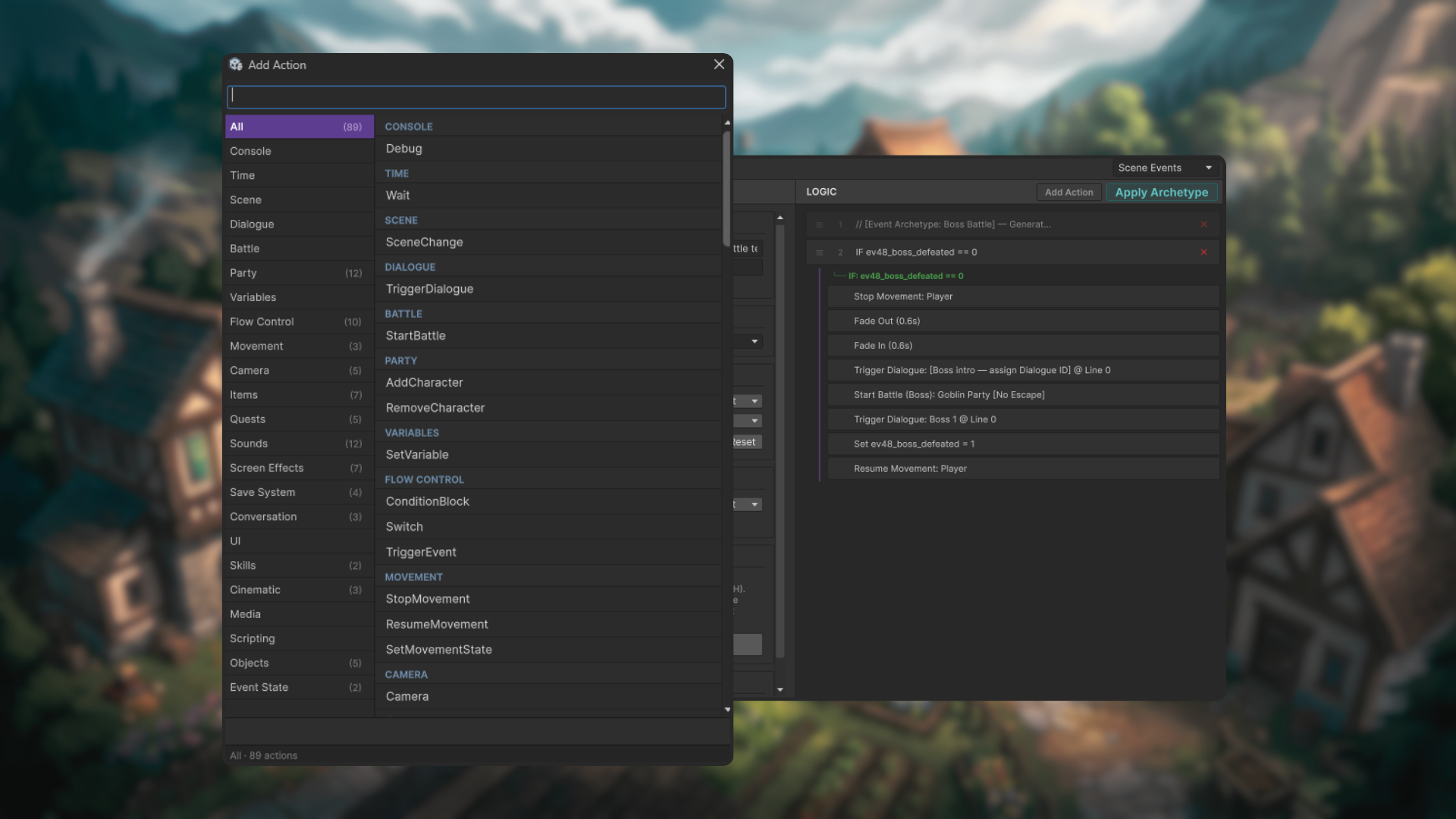Choose the SetVariable action

tap(549, 455)
